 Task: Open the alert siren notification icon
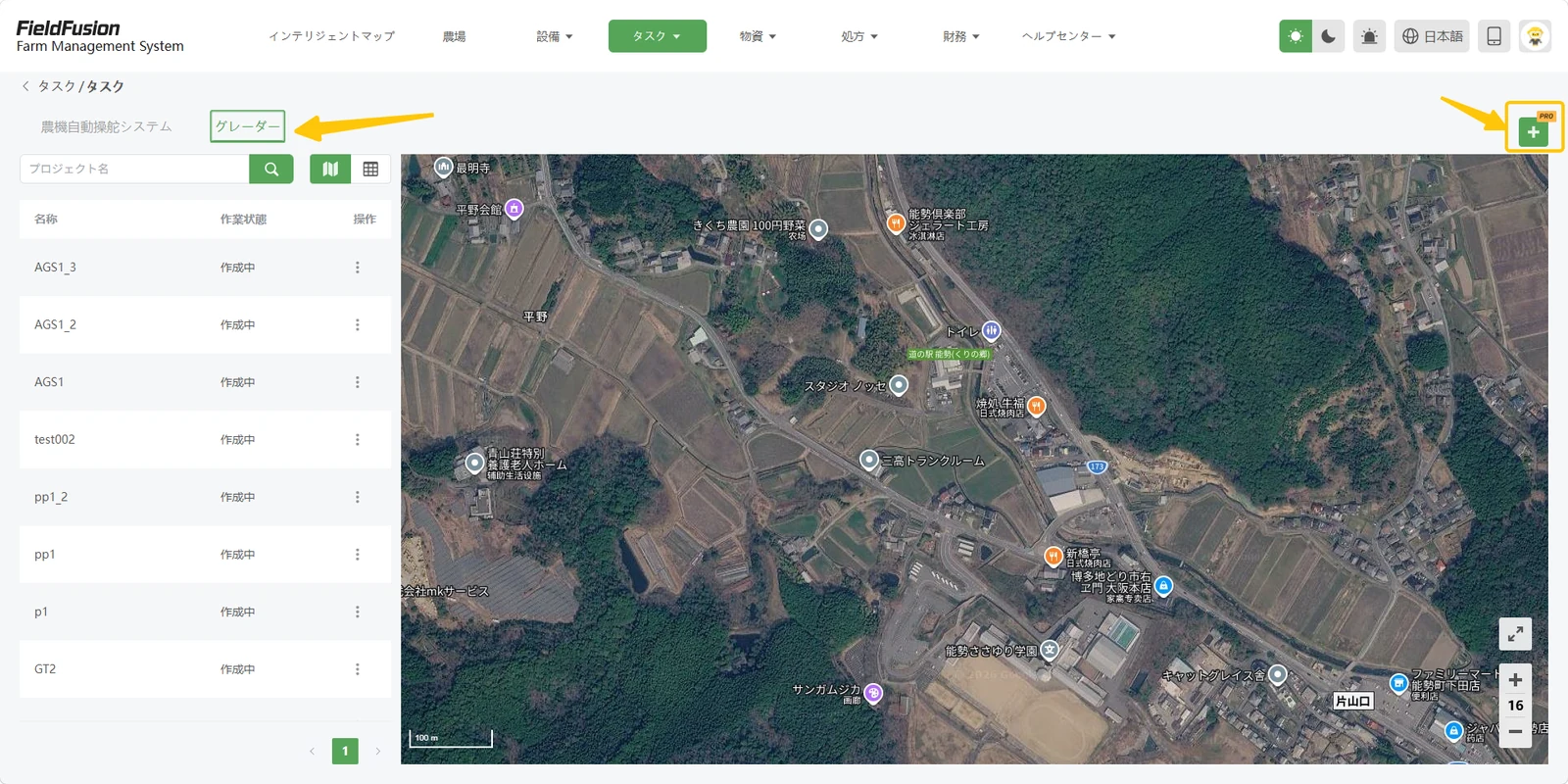pyautogui.click(x=1369, y=36)
